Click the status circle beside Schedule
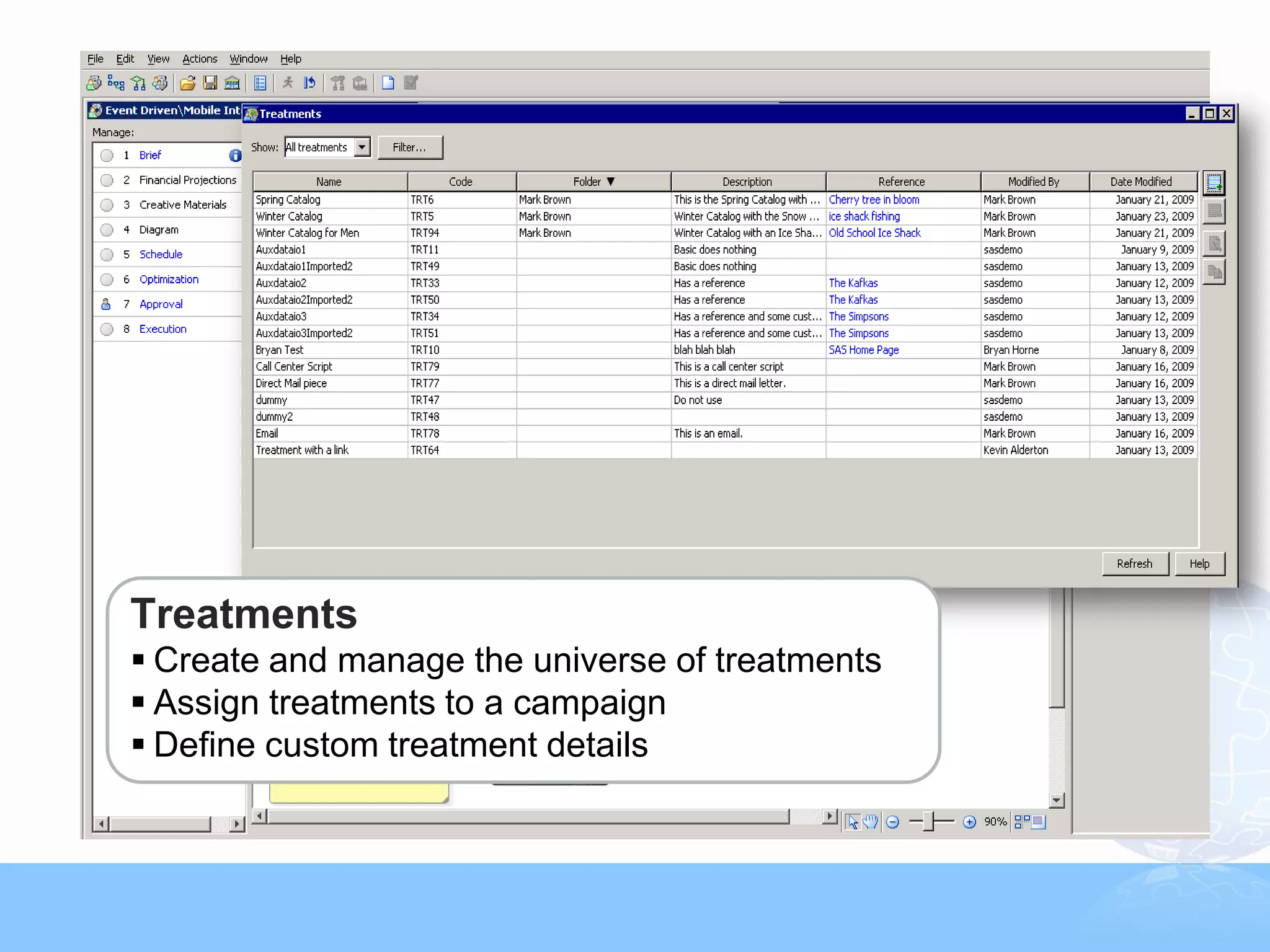Screen dimensions: 1270x952 [x=107, y=255]
